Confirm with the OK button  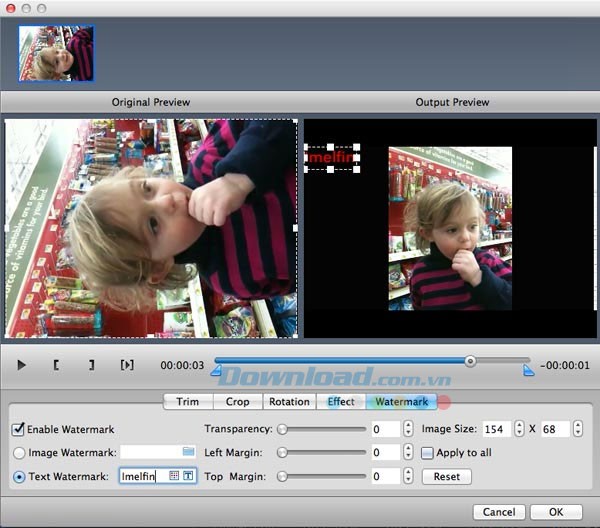(x=555, y=511)
